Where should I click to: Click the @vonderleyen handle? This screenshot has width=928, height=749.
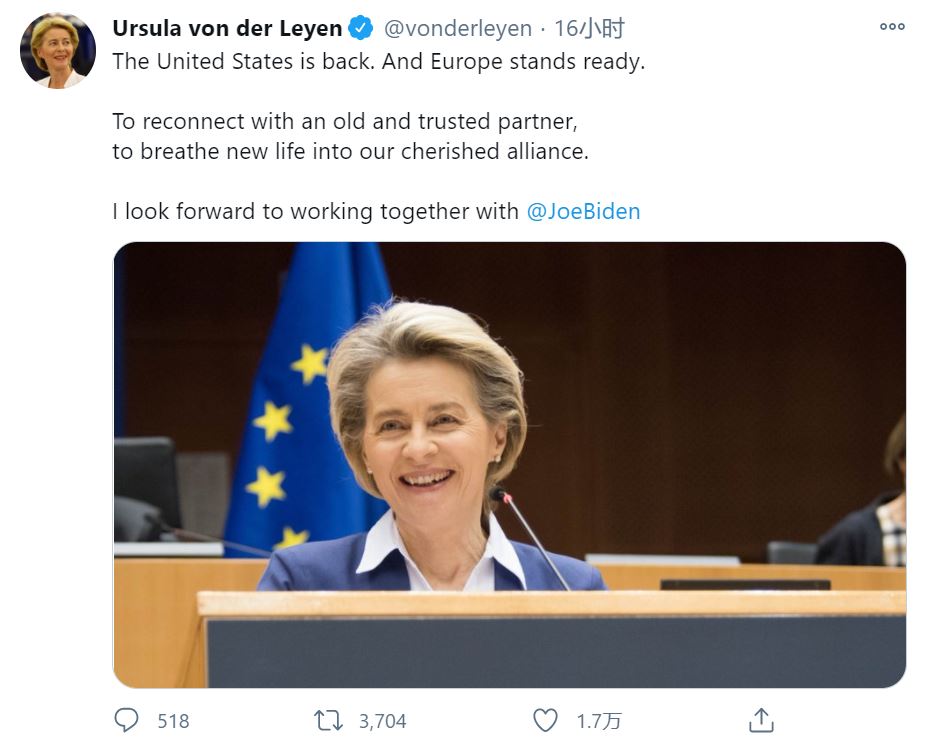point(458,28)
